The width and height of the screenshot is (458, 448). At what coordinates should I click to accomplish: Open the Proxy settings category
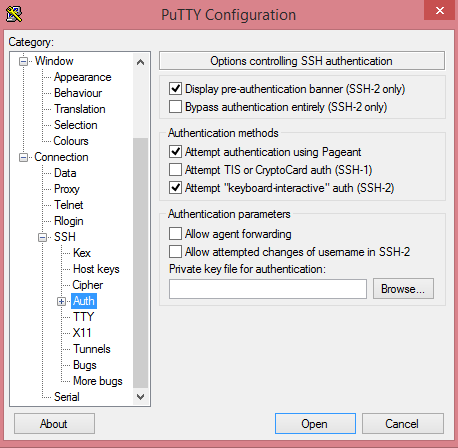pyautogui.click(x=67, y=189)
